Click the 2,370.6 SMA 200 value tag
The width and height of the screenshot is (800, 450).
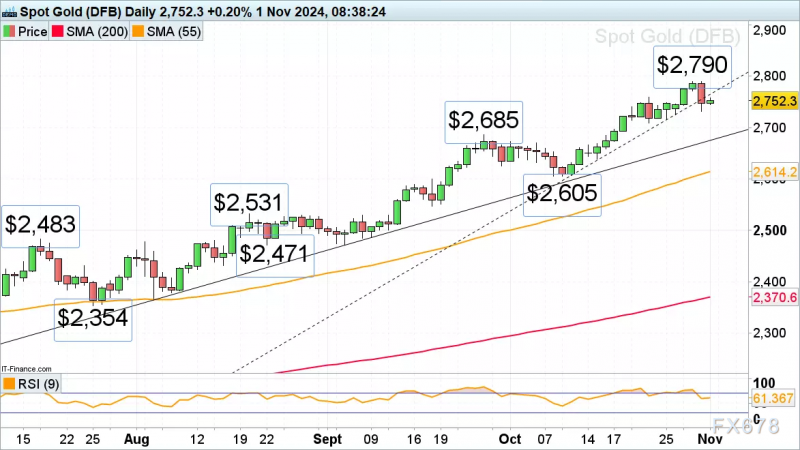tap(774, 297)
